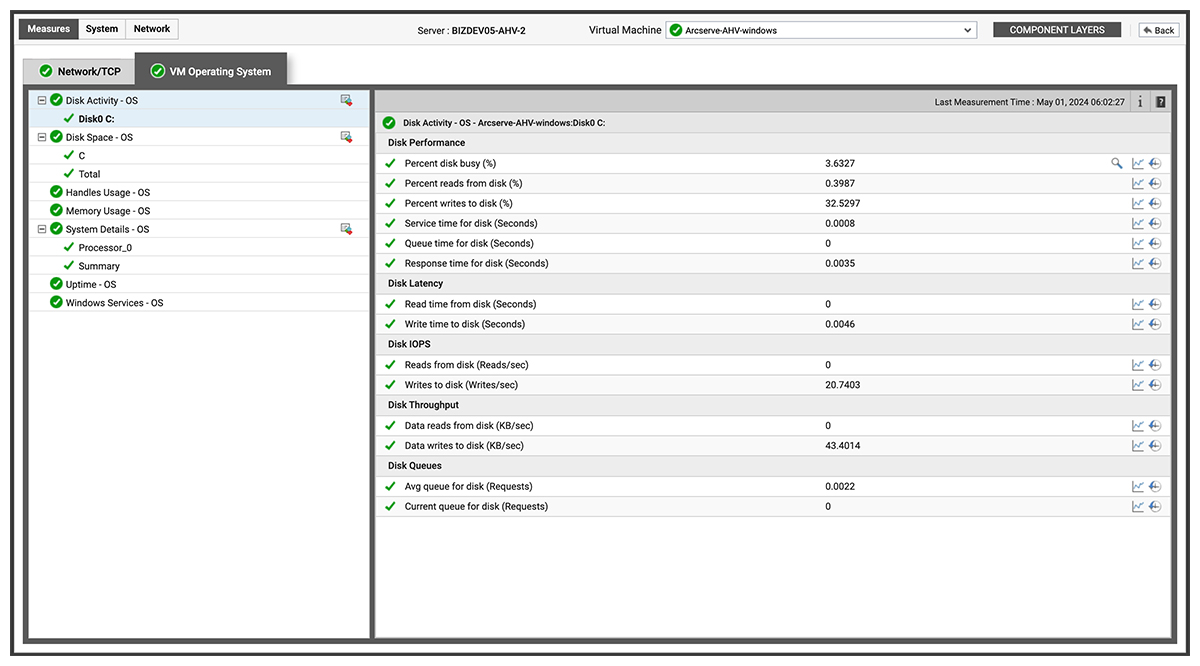Open the help icon in the measurement header

click(1160, 101)
